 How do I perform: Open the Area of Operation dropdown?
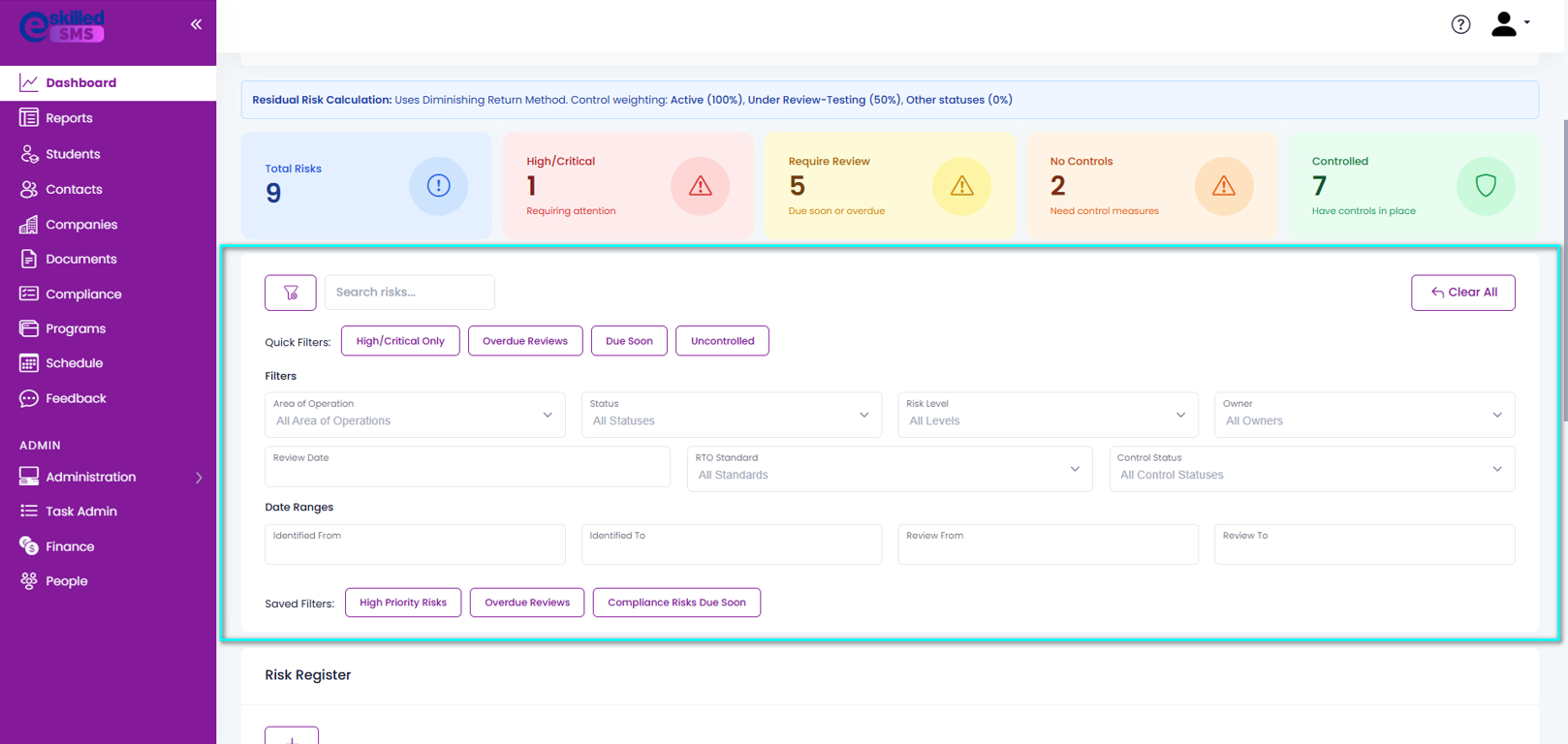tap(415, 415)
